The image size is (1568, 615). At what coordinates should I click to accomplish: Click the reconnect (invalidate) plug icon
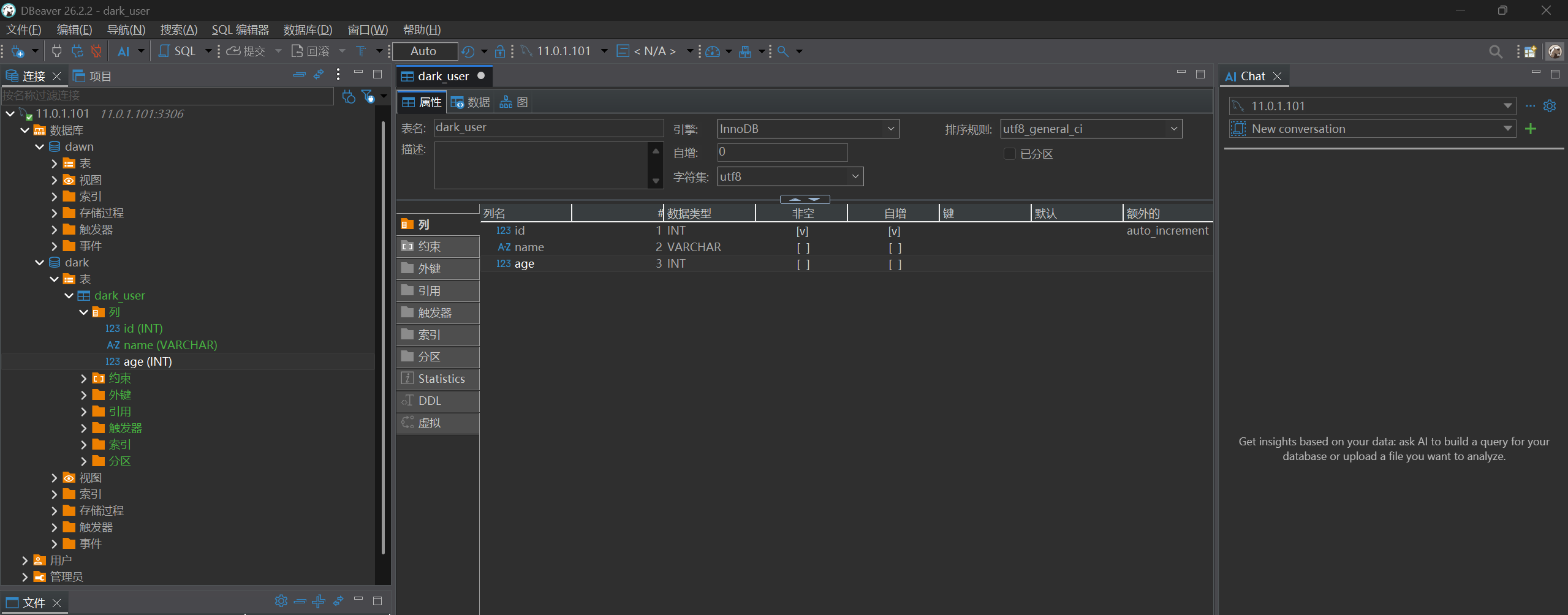pyautogui.click(x=77, y=51)
